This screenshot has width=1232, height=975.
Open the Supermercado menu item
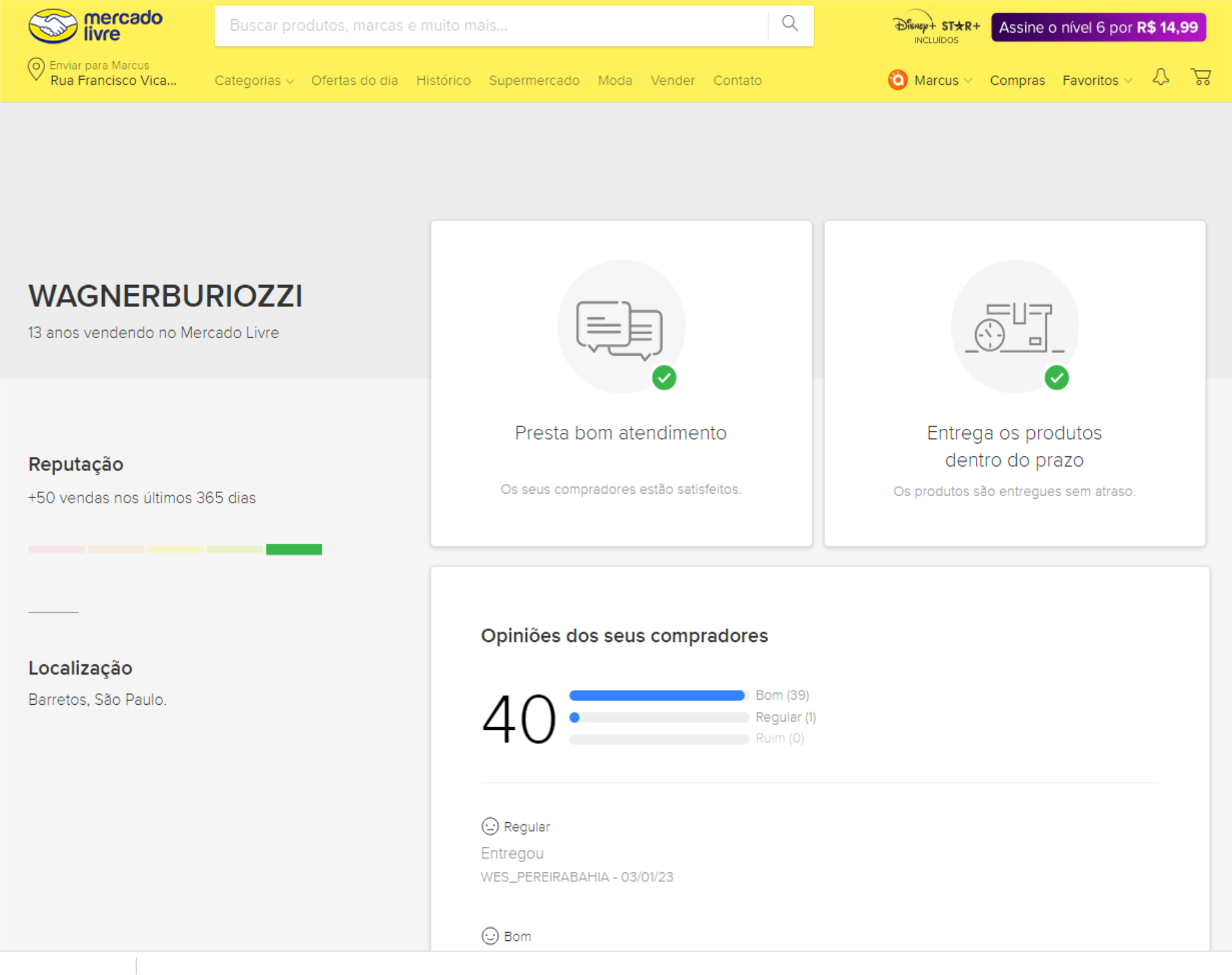[x=534, y=81]
